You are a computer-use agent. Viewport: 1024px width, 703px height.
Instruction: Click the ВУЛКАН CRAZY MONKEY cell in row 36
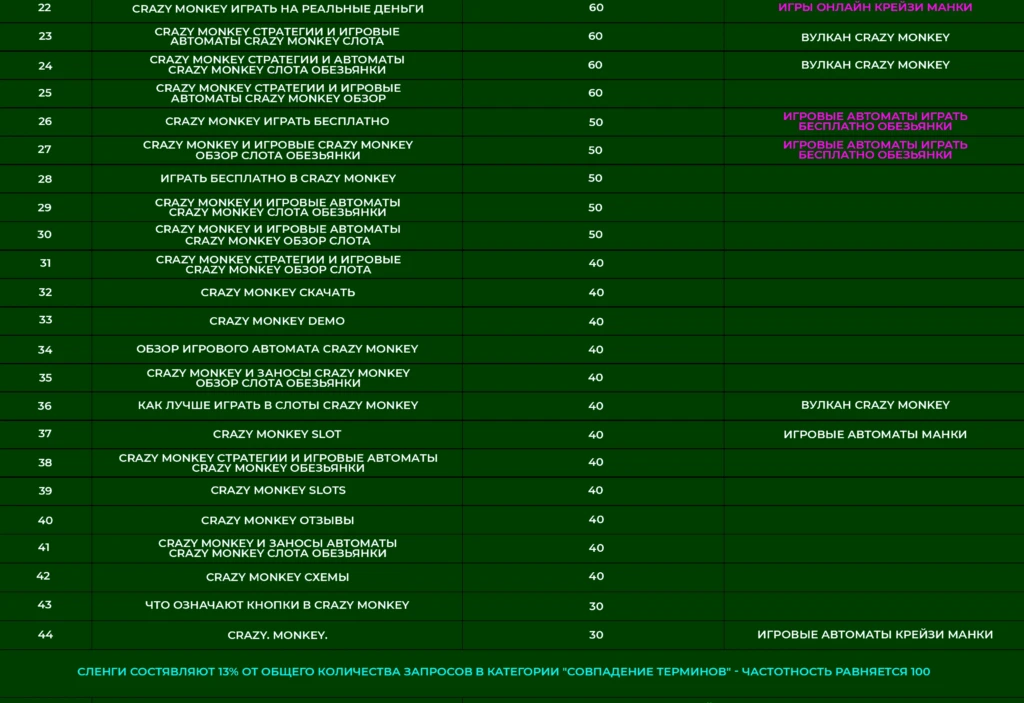tap(875, 405)
